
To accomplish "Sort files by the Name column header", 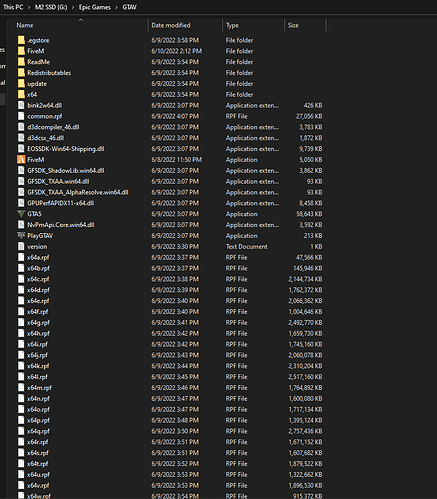I will point(25,25).
